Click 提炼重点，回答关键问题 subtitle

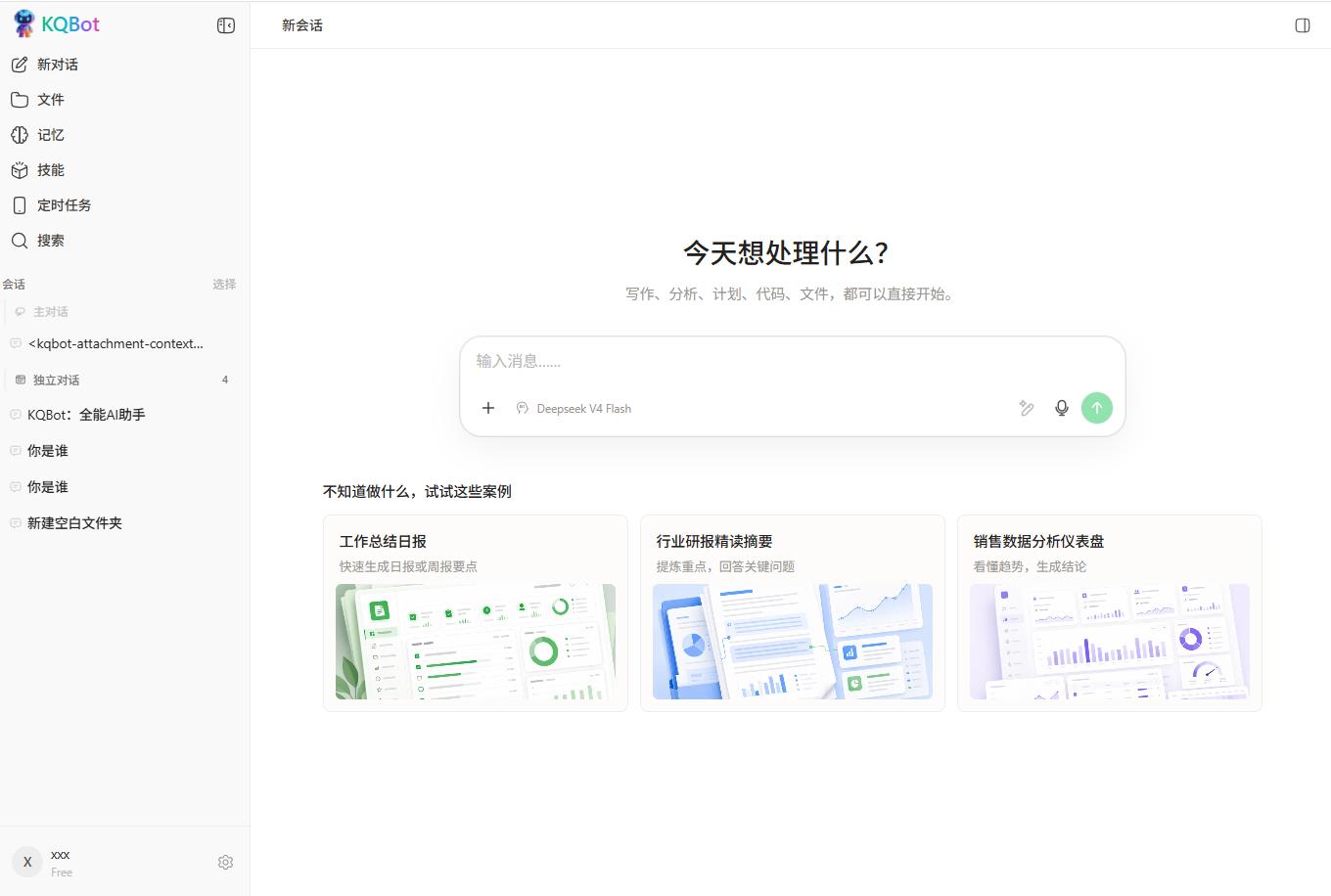pyautogui.click(x=725, y=566)
